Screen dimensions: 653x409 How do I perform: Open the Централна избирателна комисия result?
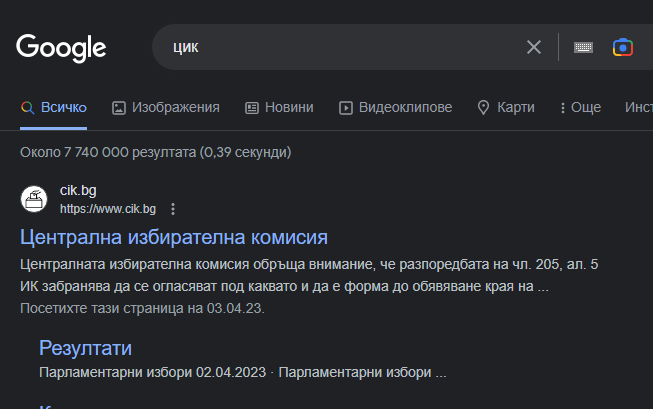(x=174, y=237)
